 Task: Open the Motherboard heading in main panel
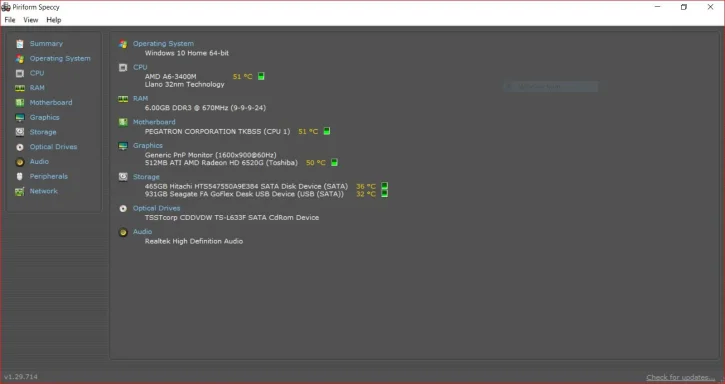pyautogui.click(x=154, y=122)
